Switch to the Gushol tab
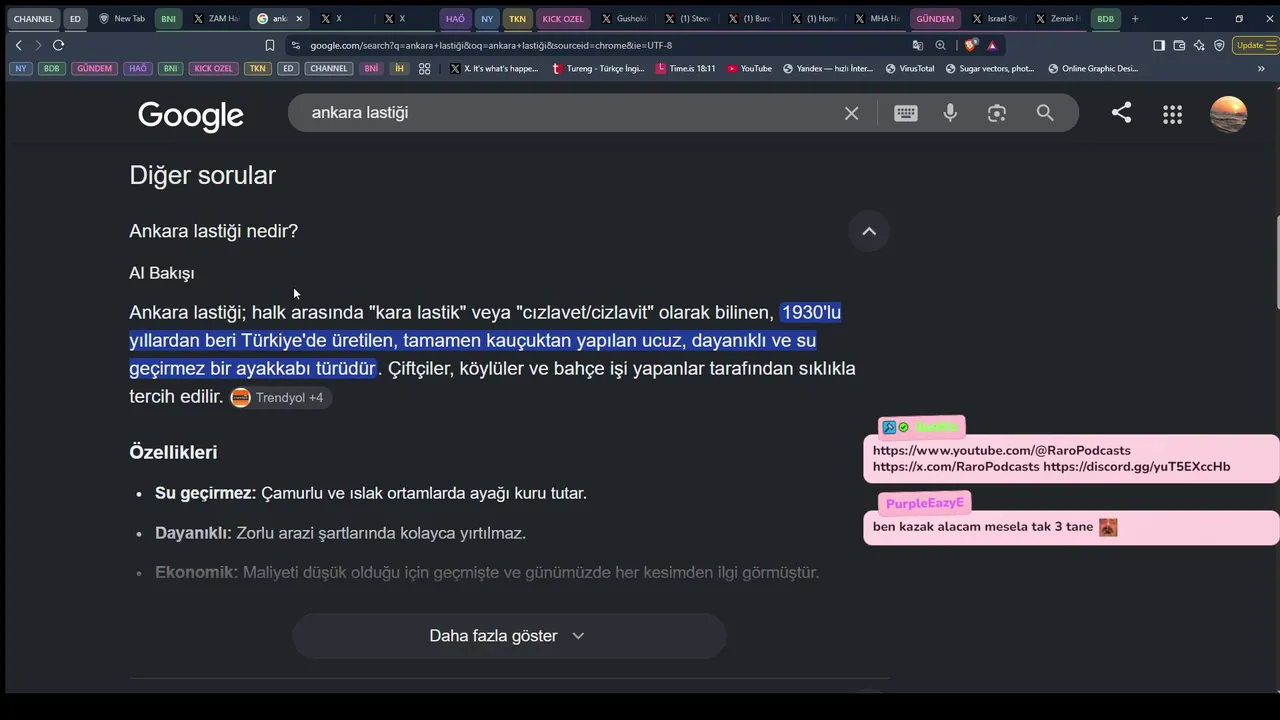The height and width of the screenshot is (720, 1280). pyautogui.click(x=625, y=18)
